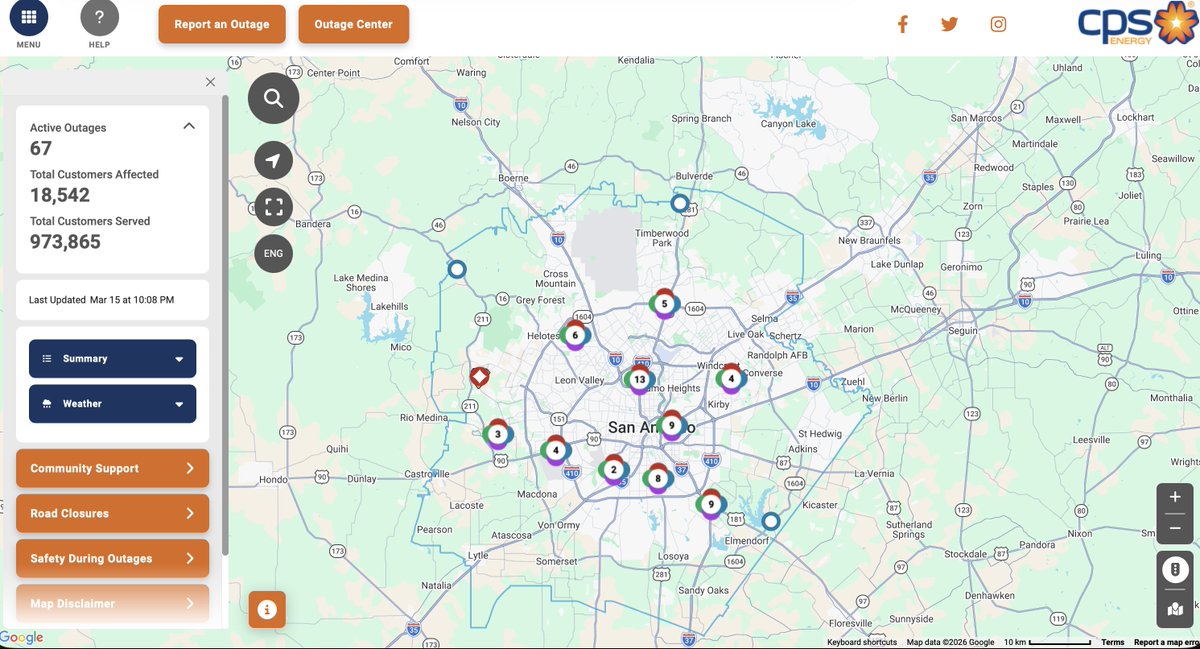This screenshot has width=1200, height=649.
Task: Expand Safety During Outages
Action: pyautogui.click(x=113, y=558)
